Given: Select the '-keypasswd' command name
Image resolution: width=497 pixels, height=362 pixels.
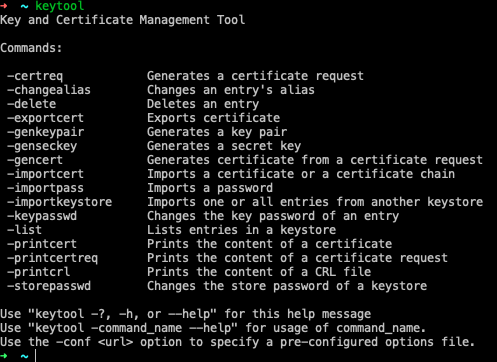Looking at the screenshot, I should tap(42, 216).
